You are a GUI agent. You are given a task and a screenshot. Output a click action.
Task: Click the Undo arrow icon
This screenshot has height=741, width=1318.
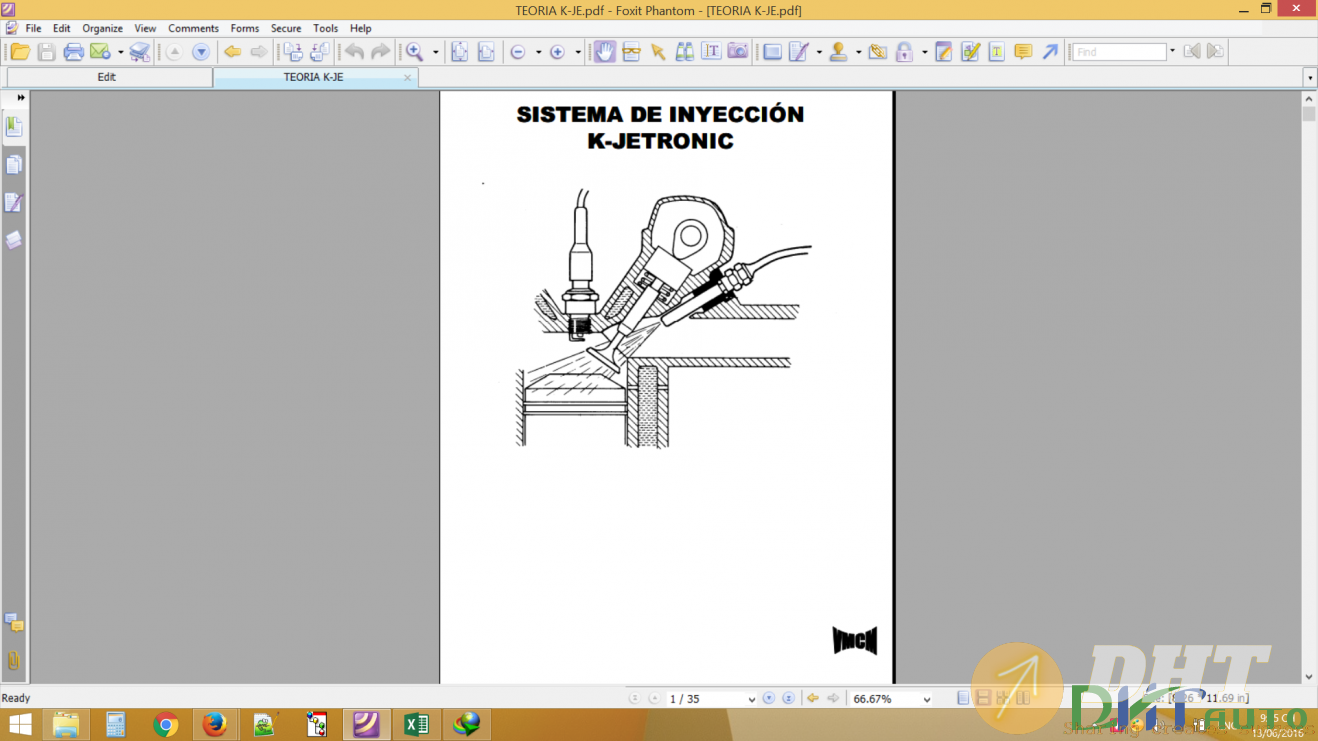point(354,52)
